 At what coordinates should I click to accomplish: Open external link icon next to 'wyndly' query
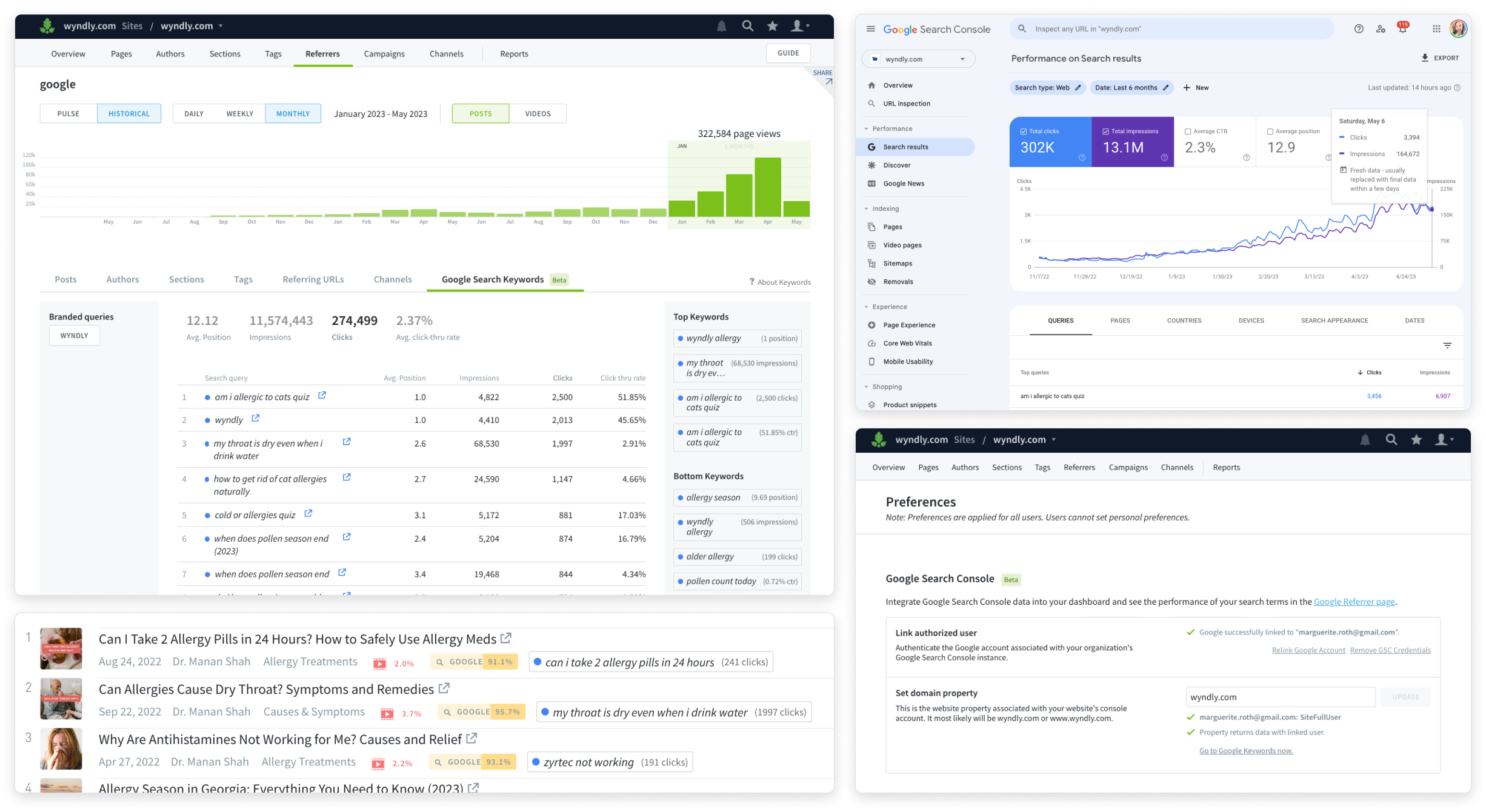[x=255, y=419]
